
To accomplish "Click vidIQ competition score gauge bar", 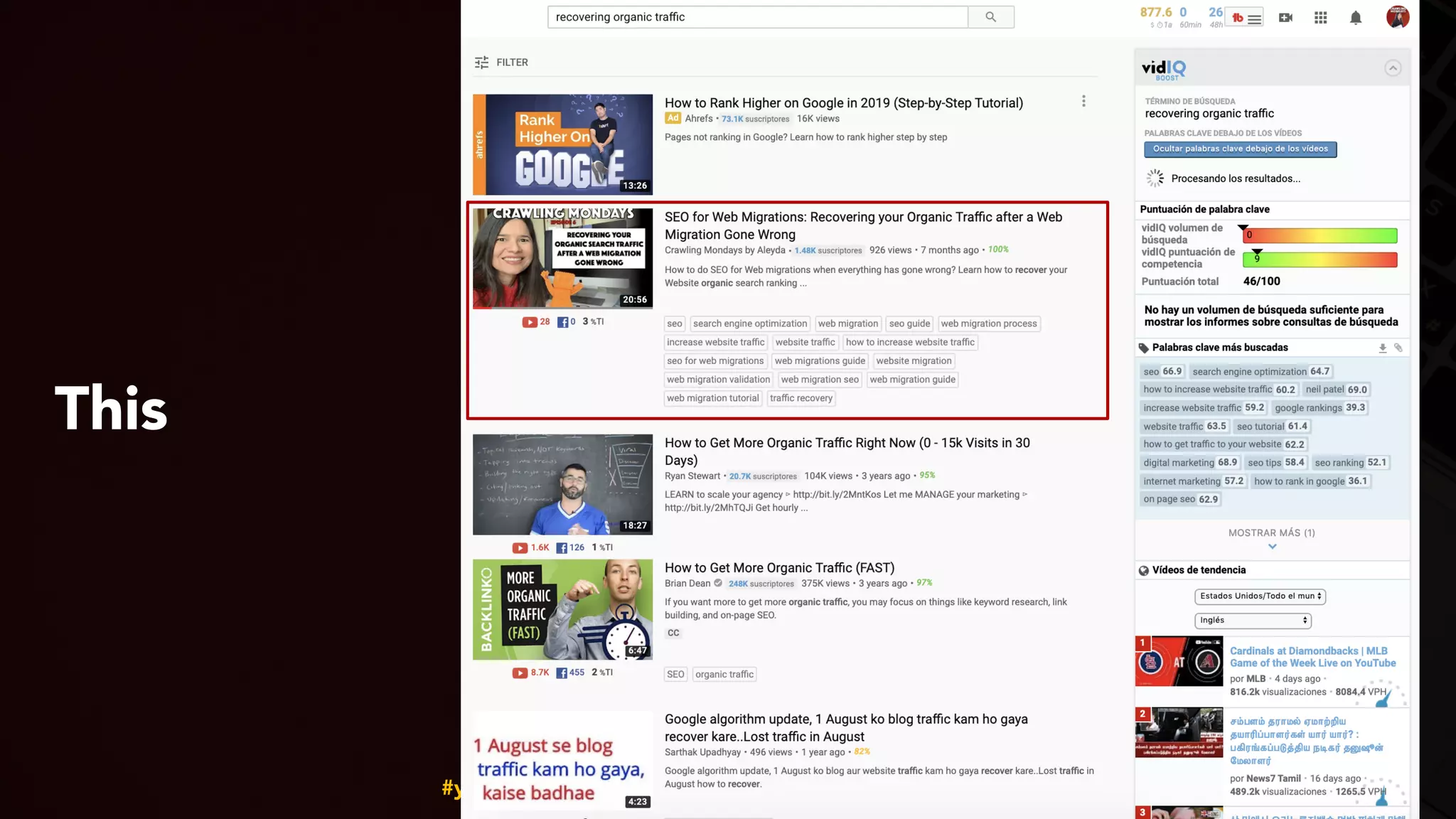I will [x=1319, y=260].
